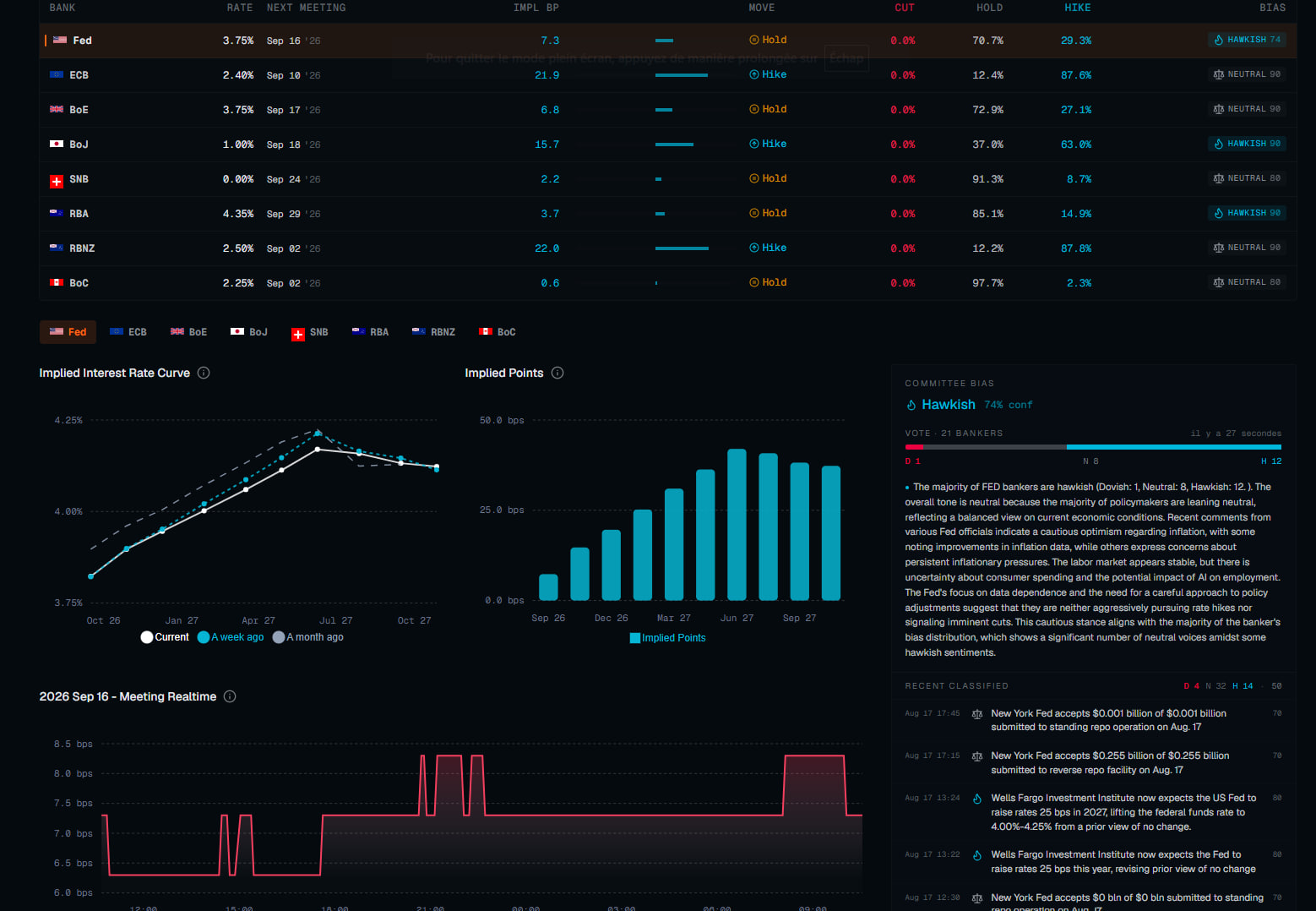Click info icon next to Implied Points
Screen dimensions: 1316x911
pyautogui.click(x=557, y=373)
